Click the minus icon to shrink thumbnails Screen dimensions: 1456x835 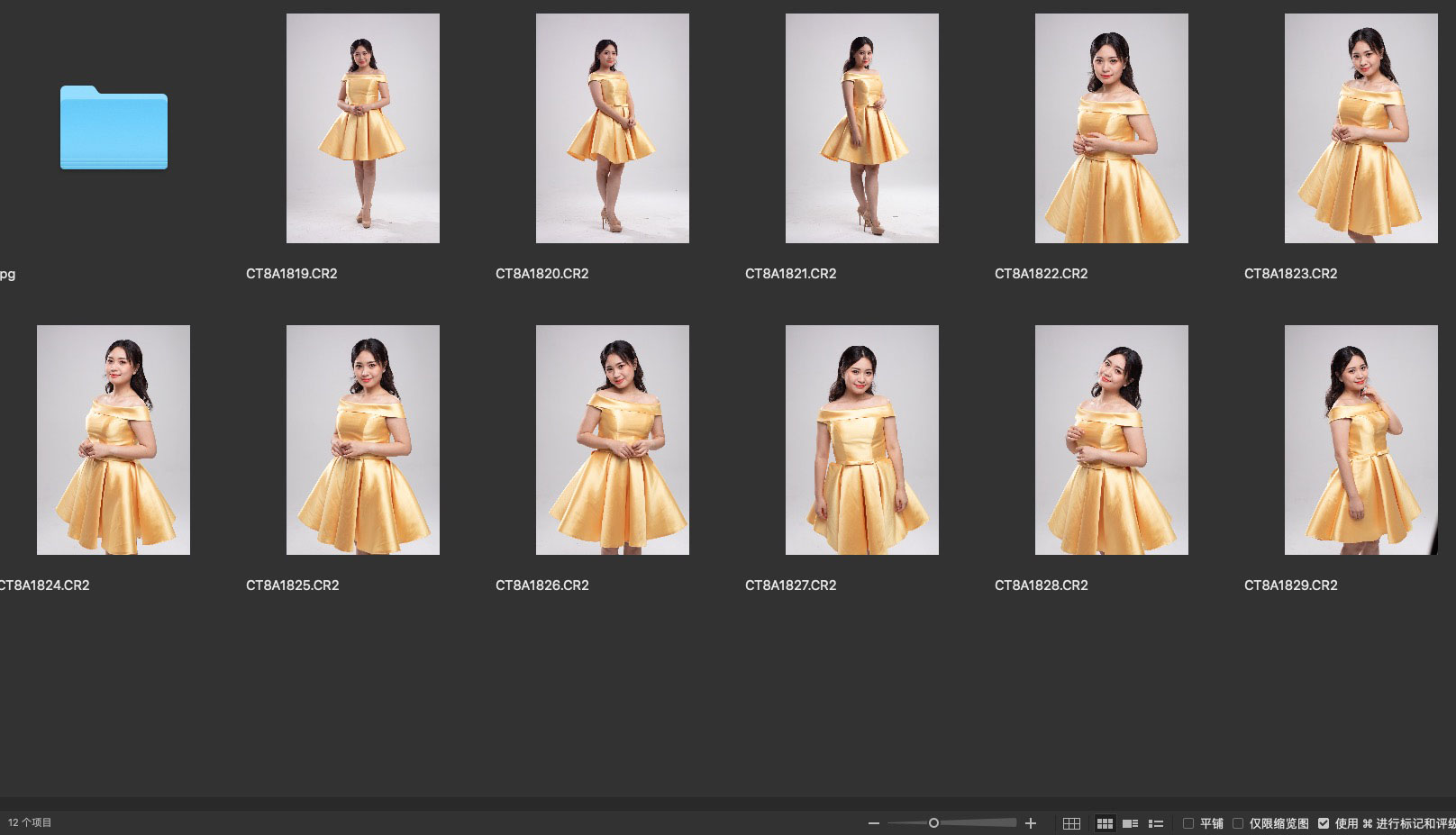point(873,823)
